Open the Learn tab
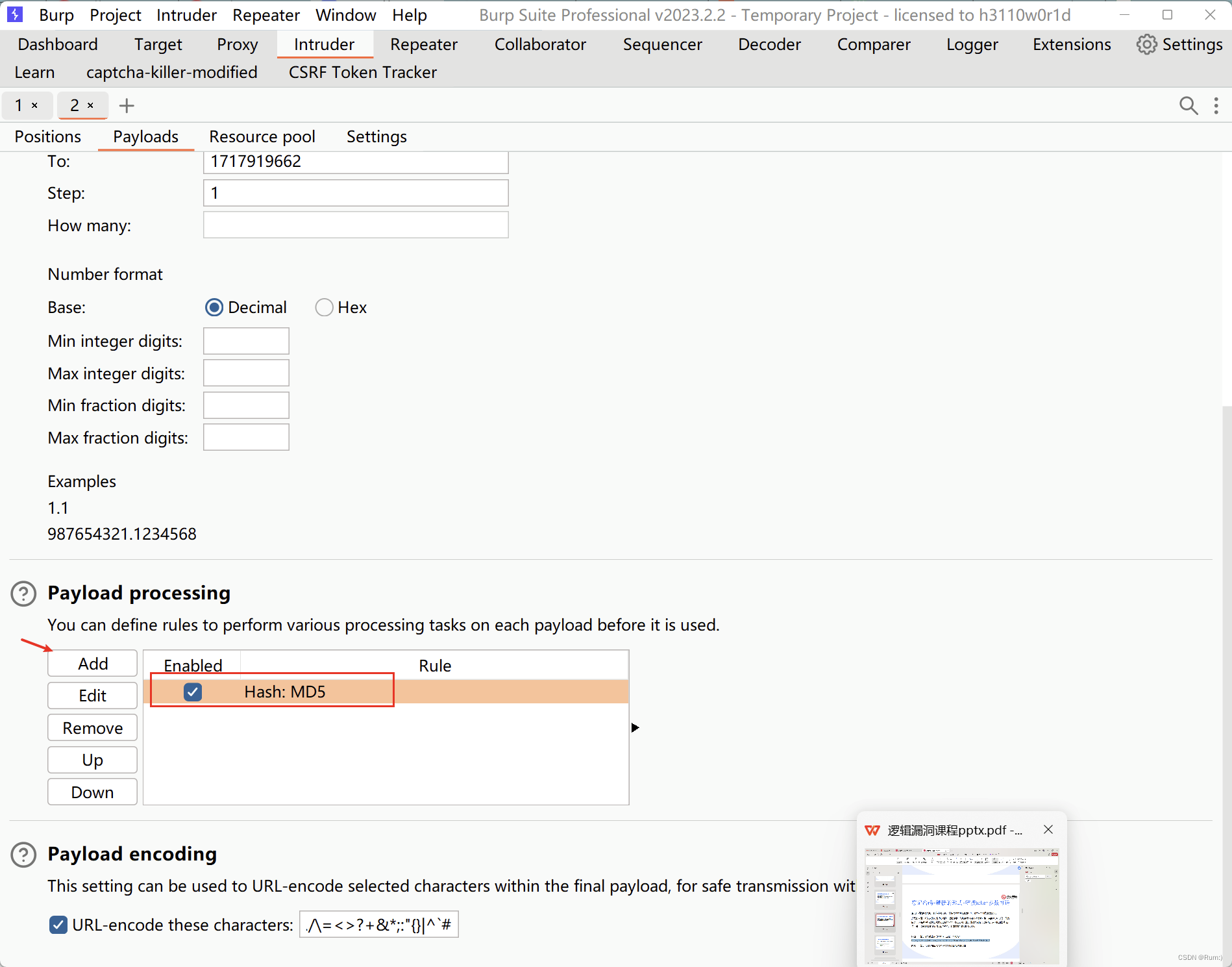Screen dimensions: 1232x967 (x=34, y=72)
